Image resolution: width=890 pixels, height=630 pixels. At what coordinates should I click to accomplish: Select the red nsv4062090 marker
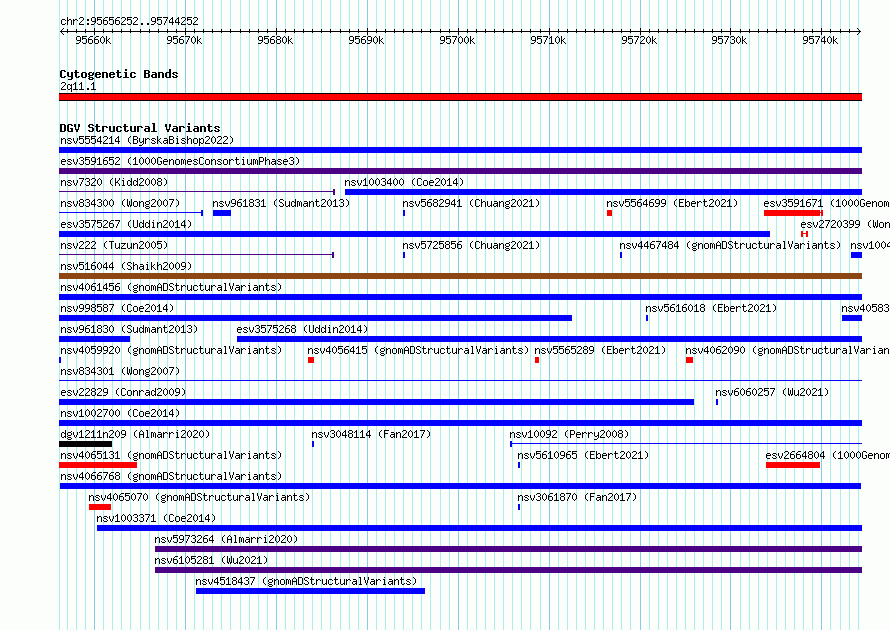coord(689,360)
